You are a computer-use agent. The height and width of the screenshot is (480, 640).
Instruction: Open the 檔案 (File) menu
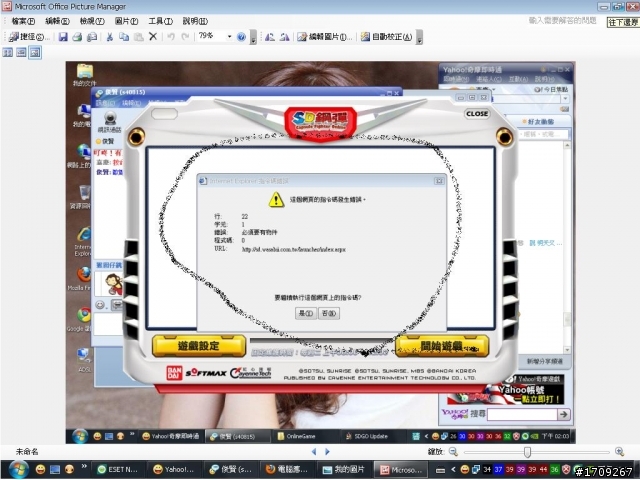[23, 21]
